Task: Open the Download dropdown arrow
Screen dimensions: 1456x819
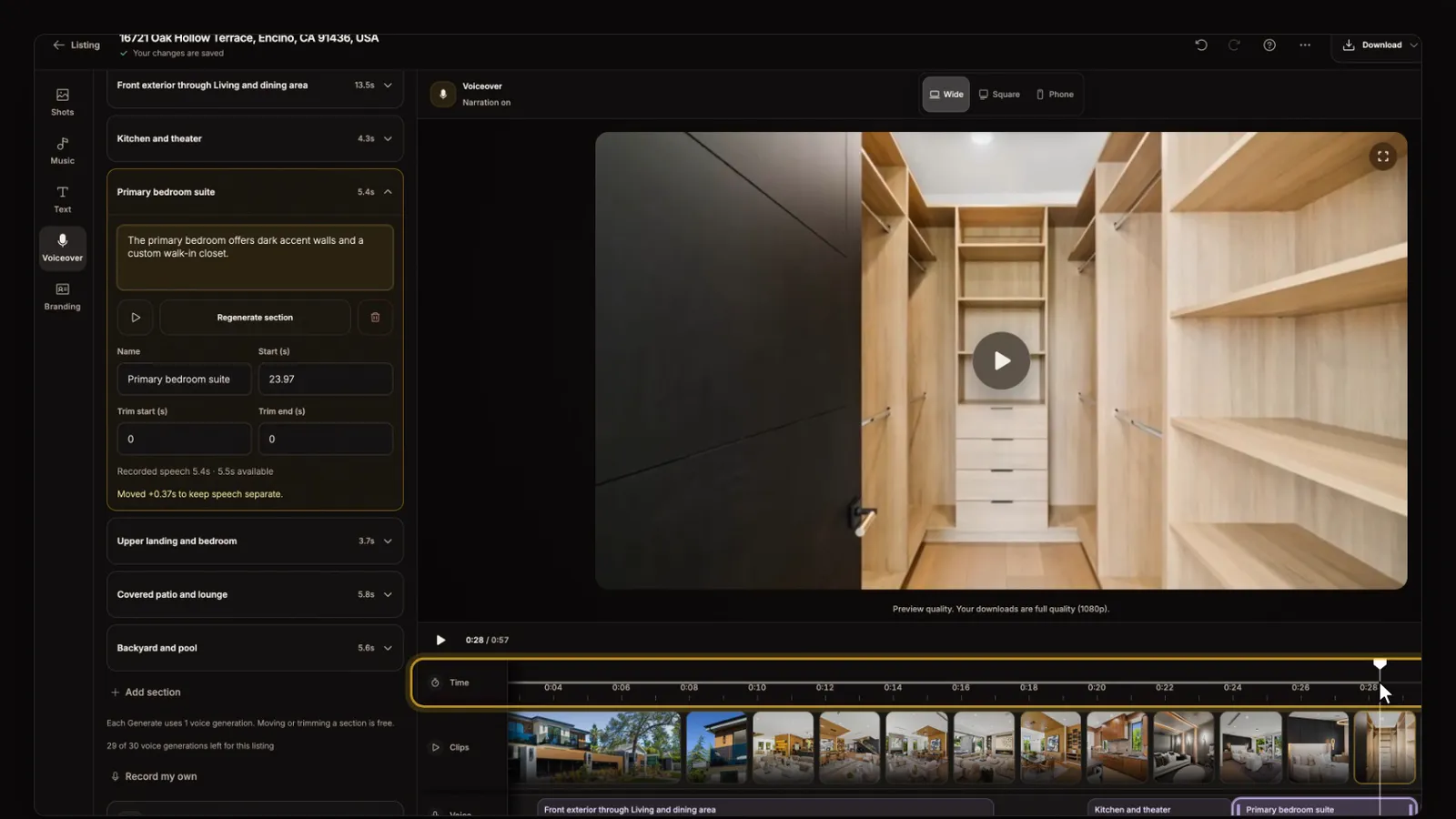Action: (x=1413, y=45)
